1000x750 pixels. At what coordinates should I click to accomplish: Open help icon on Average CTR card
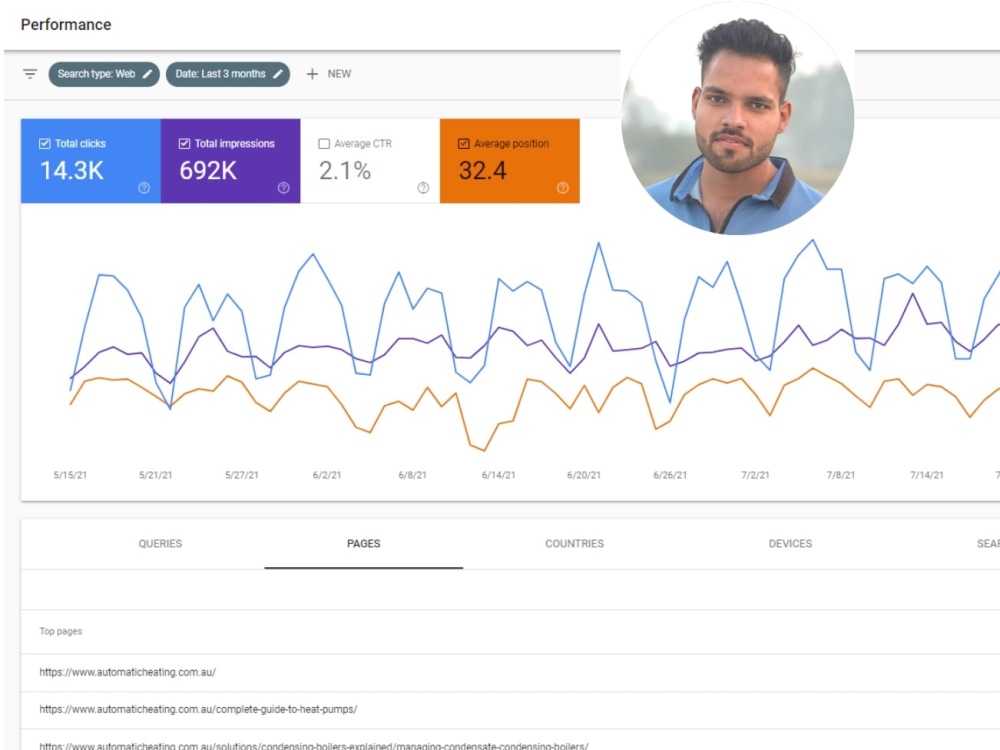click(x=423, y=188)
